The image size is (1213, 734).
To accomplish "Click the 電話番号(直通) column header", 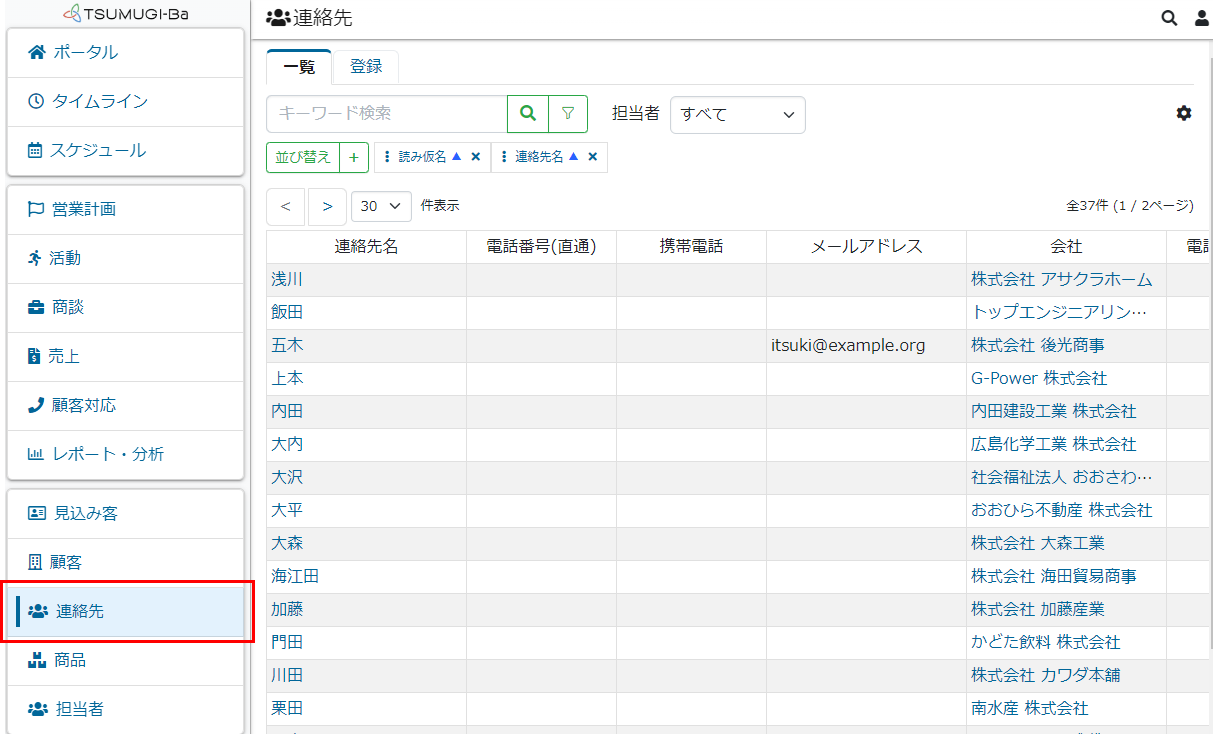I will pos(541,247).
